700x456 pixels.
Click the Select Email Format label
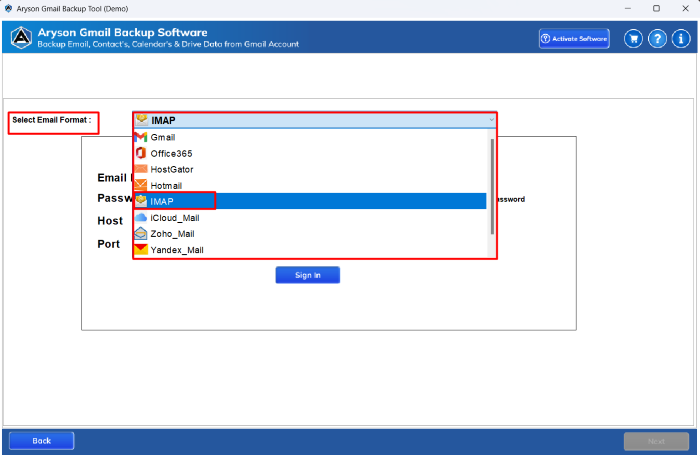click(x=52, y=120)
